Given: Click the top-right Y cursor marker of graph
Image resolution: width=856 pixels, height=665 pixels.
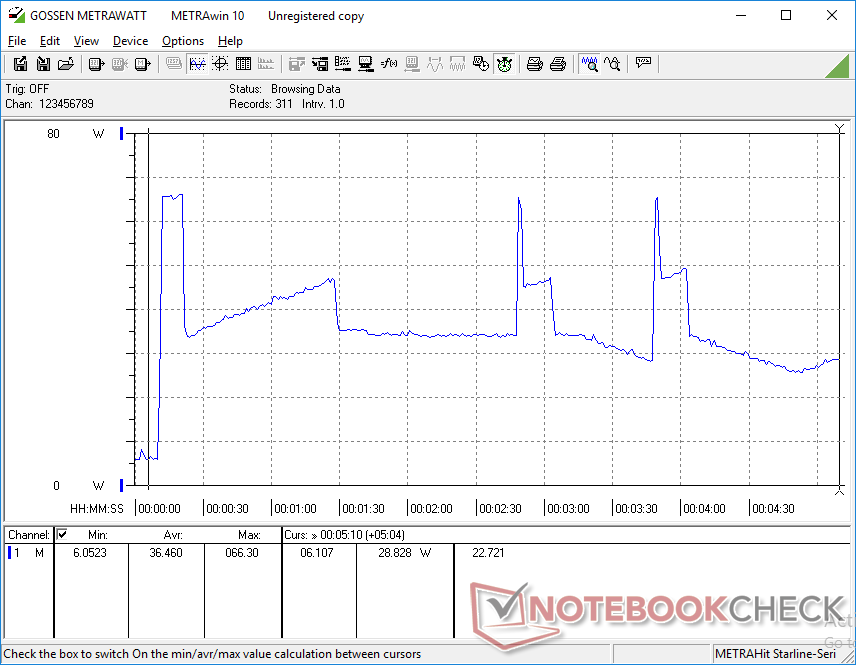Looking at the screenshot, I should tap(840, 129).
